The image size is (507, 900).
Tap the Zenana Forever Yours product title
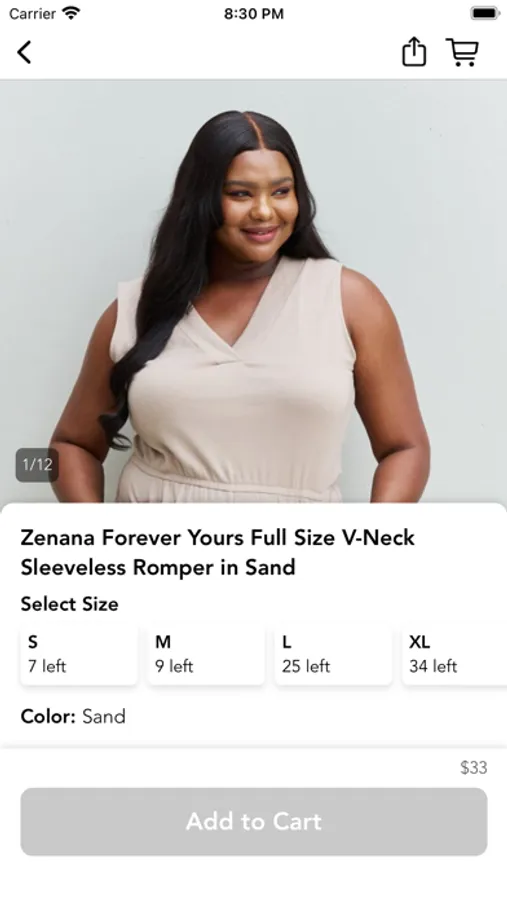click(218, 552)
